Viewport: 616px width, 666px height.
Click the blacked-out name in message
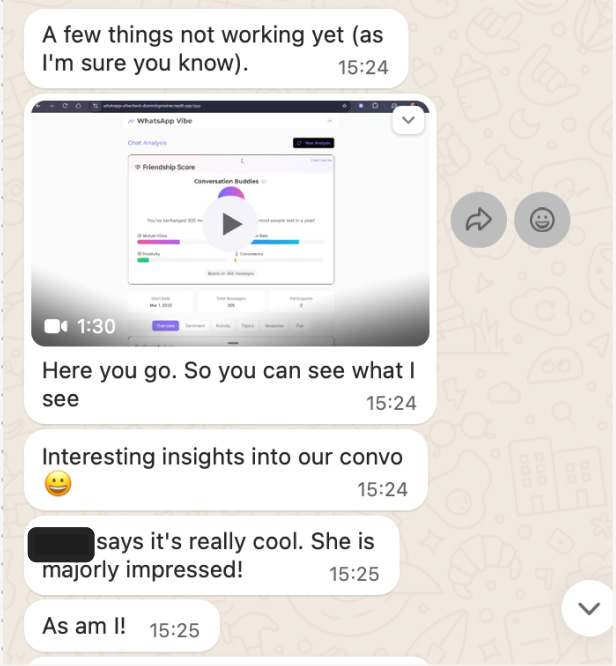click(x=61, y=545)
